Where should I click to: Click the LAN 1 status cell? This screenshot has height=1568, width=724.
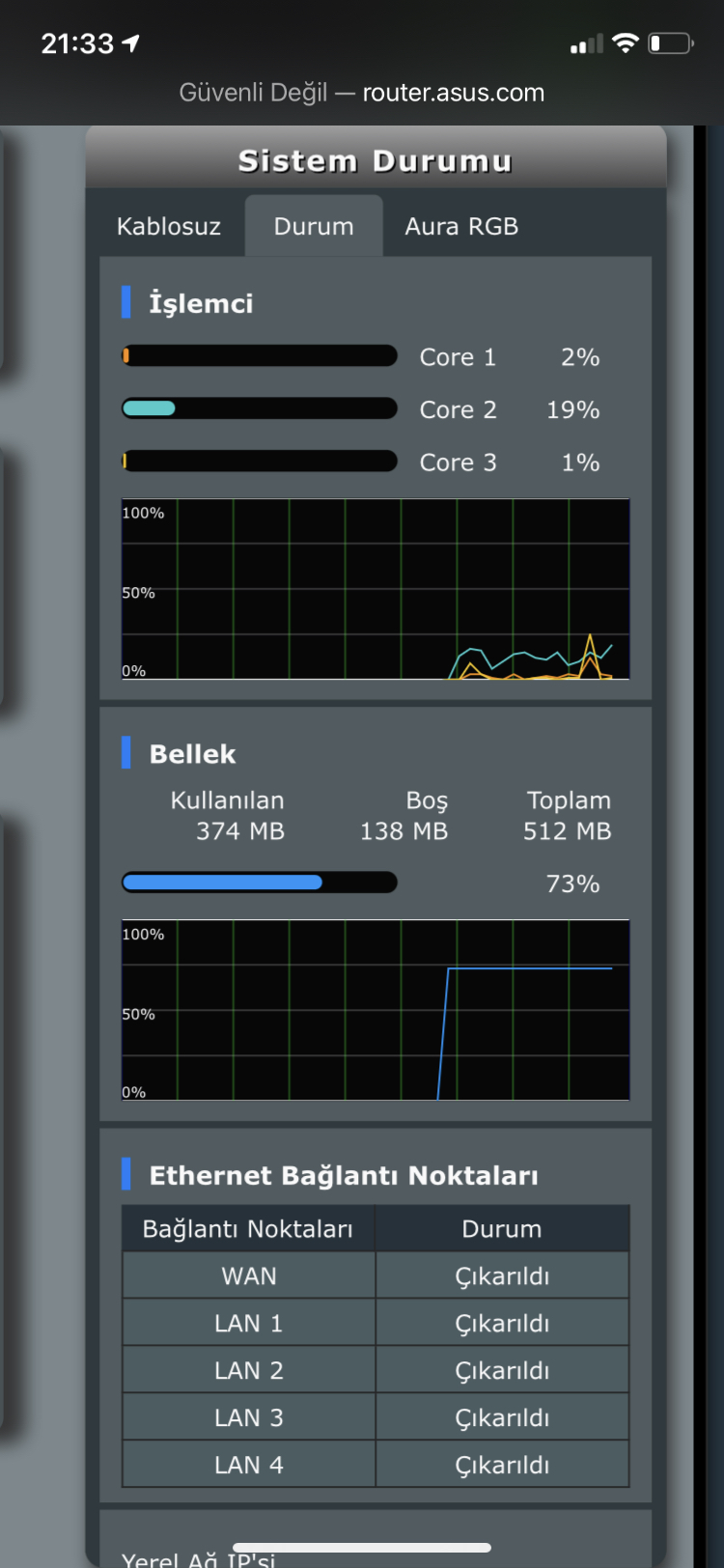click(x=502, y=1323)
